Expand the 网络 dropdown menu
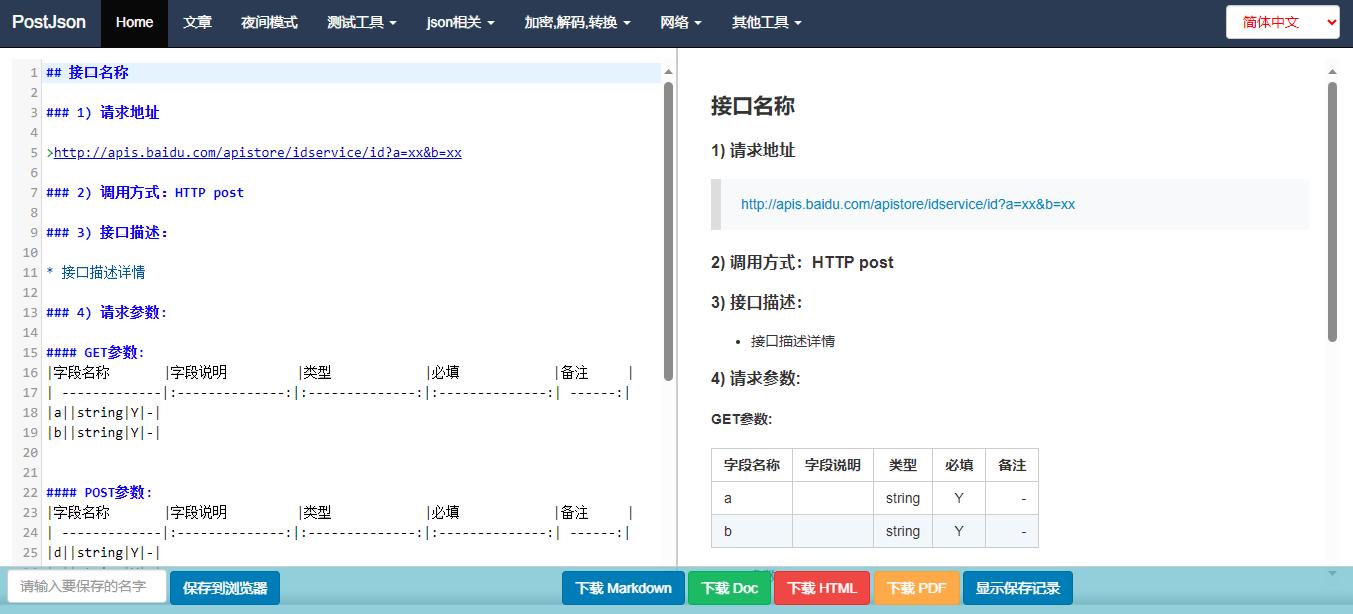 coord(681,21)
